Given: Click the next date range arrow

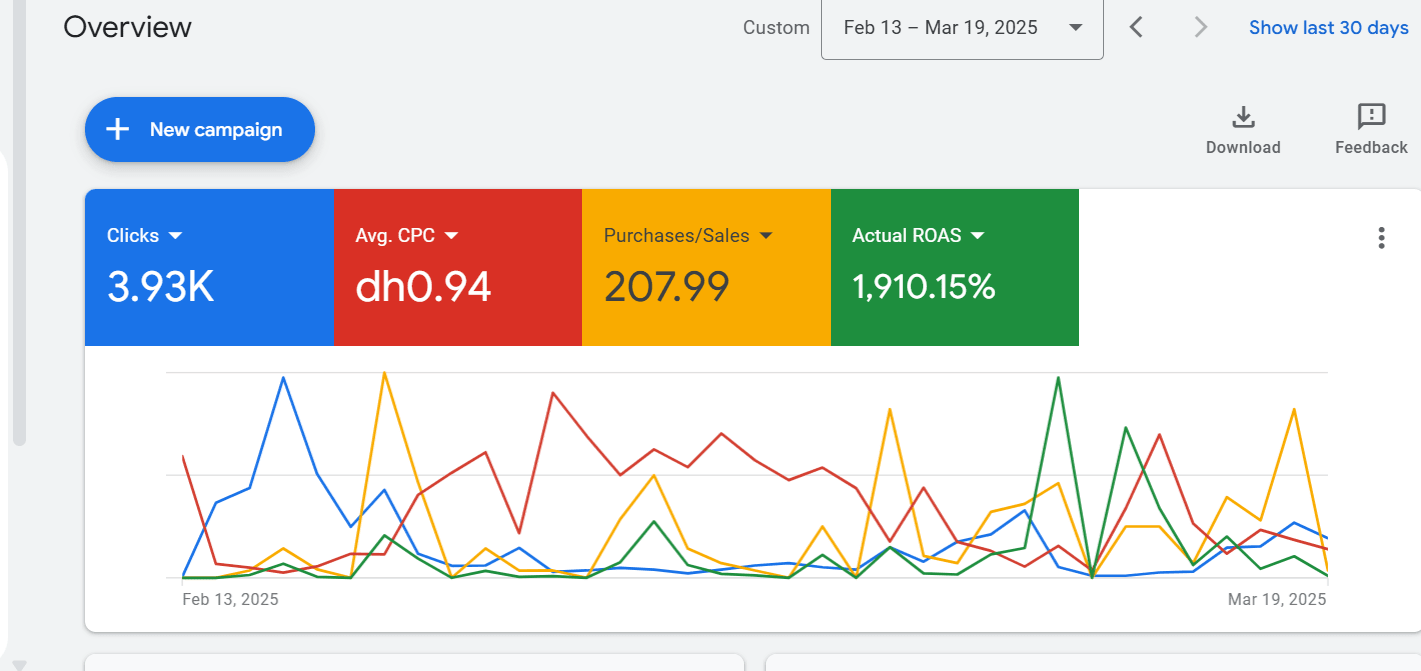Looking at the screenshot, I should (1201, 27).
